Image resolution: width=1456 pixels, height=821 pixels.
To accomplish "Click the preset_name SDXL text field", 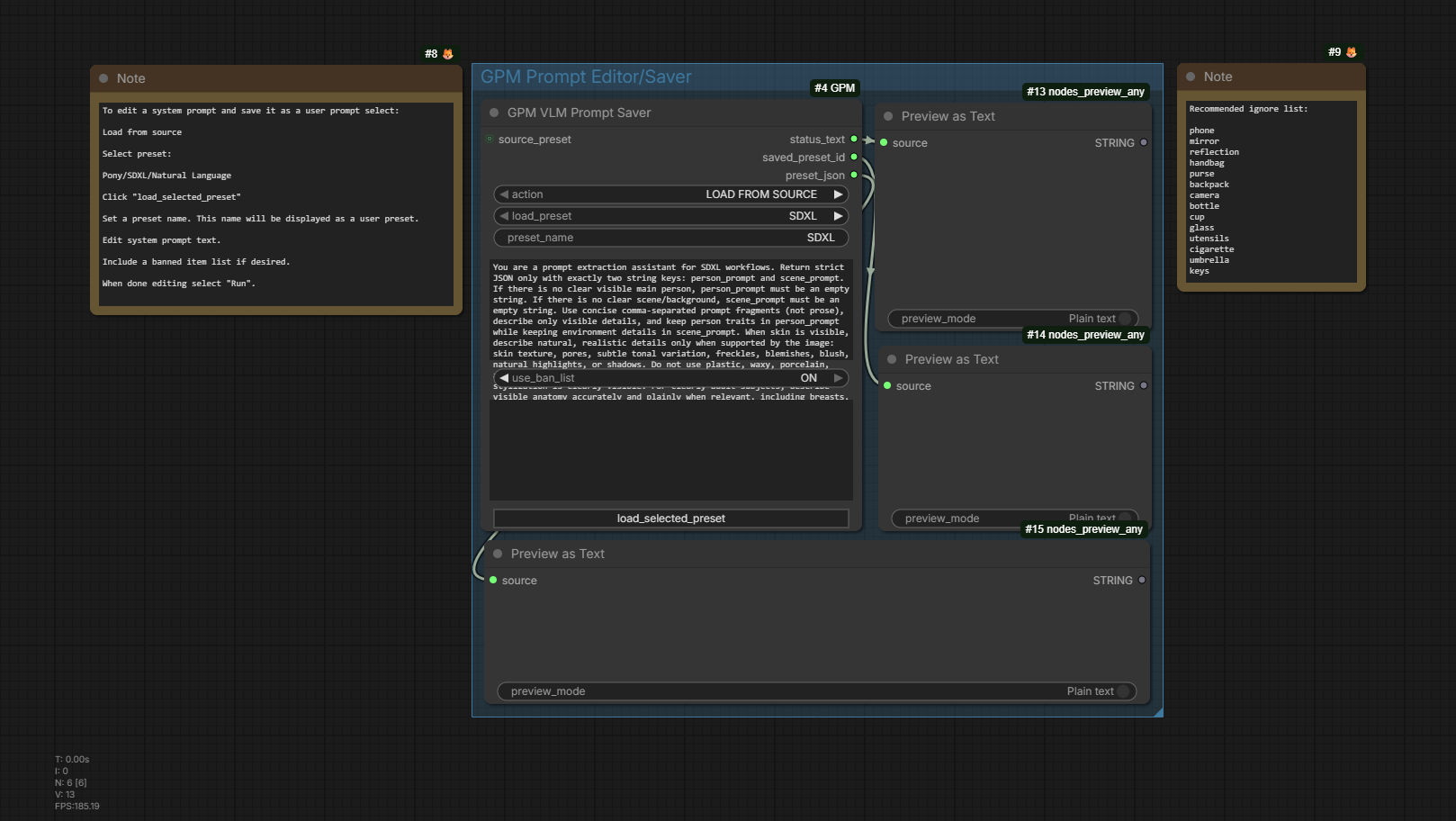I will (x=671, y=238).
